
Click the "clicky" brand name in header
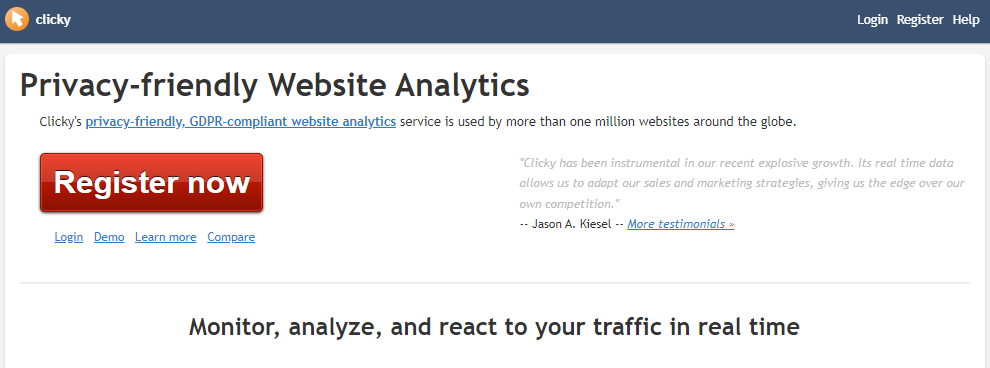[53, 20]
